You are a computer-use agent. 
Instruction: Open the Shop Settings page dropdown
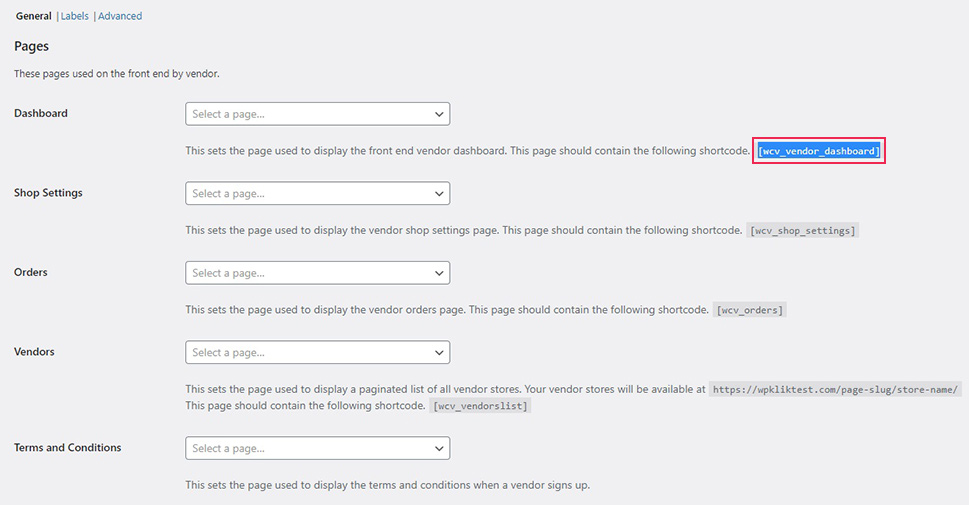pyautogui.click(x=318, y=193)
